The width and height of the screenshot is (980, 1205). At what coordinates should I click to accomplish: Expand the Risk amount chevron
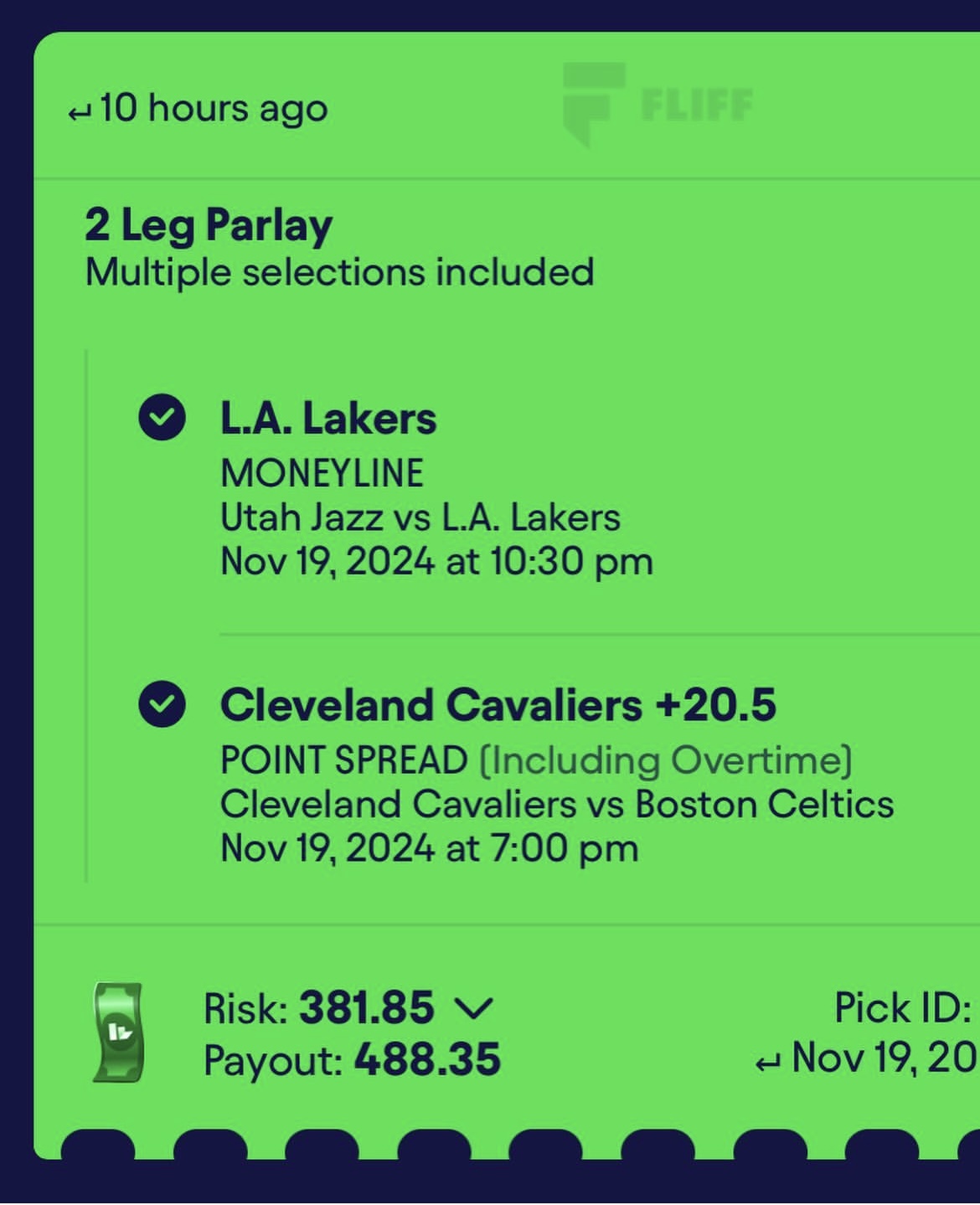click(x=473, y=1008)
